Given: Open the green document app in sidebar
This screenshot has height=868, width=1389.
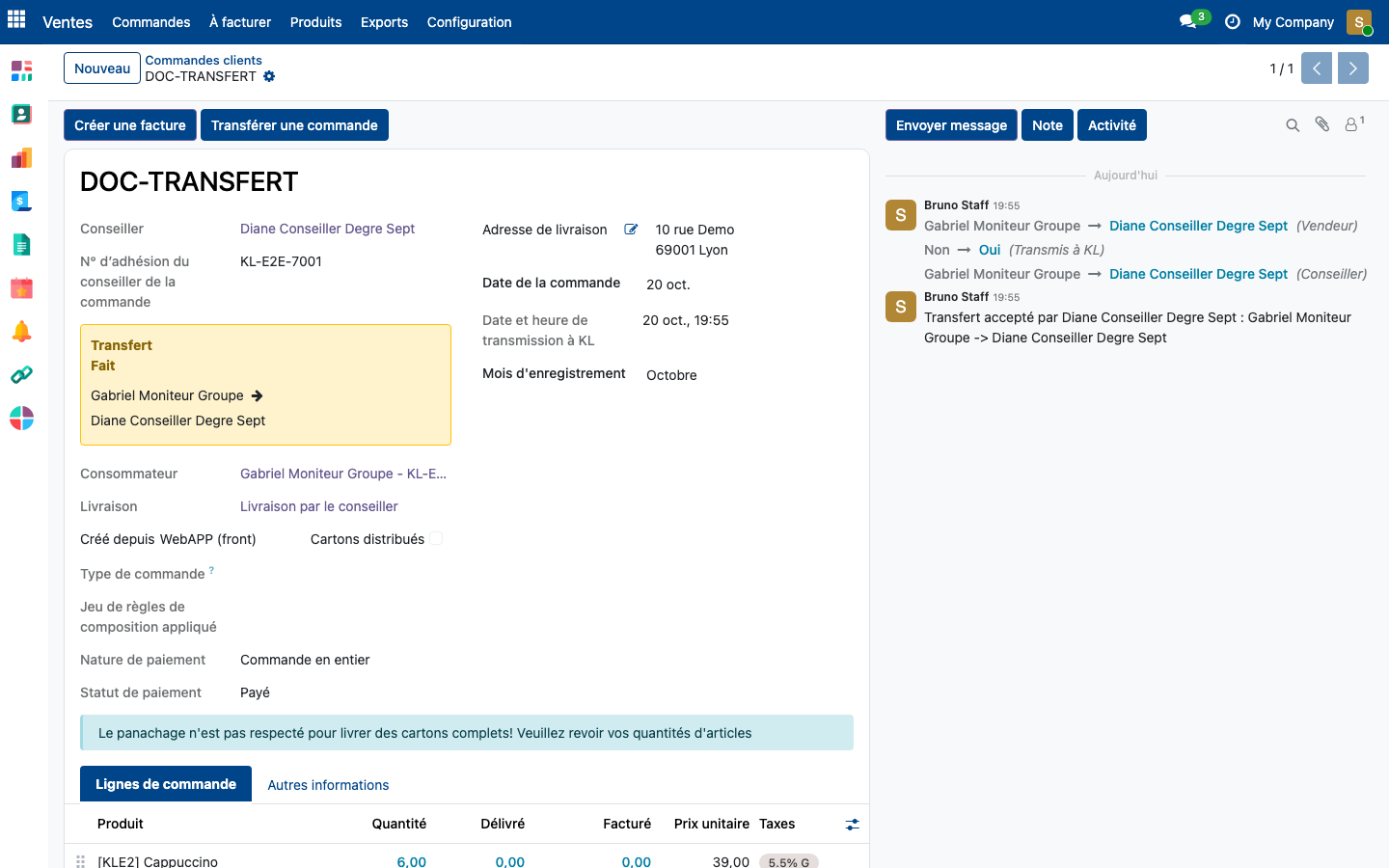Looking at the screenshot, I should pyautogui.click(x=21, y=245).
